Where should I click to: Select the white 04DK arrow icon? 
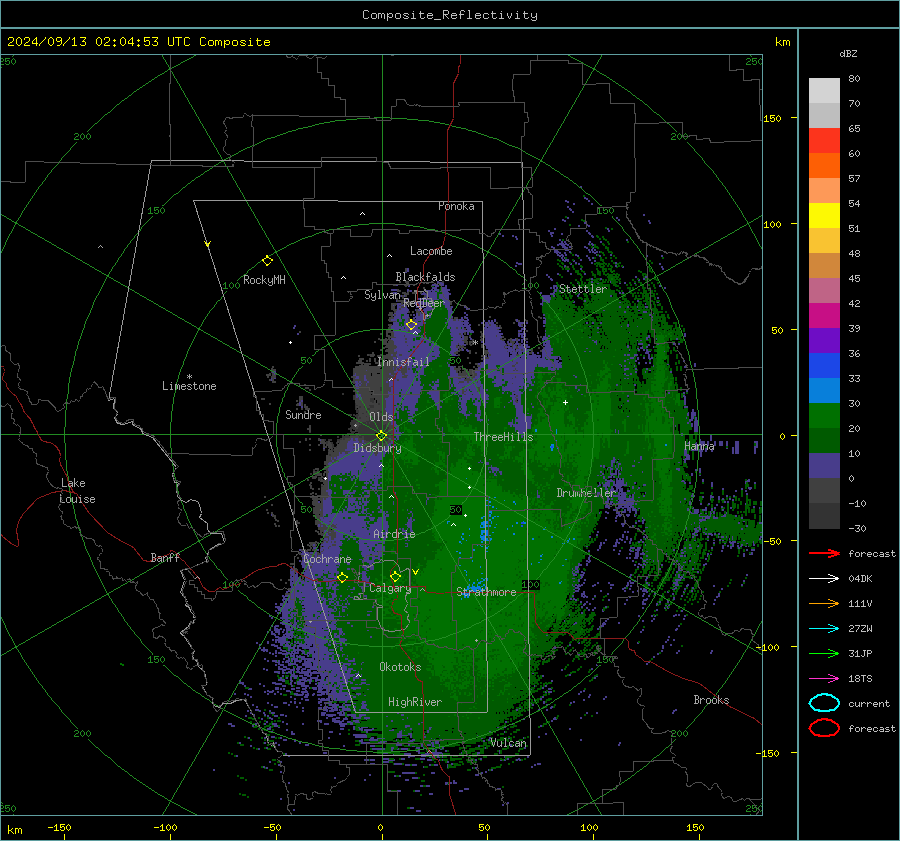824,579
